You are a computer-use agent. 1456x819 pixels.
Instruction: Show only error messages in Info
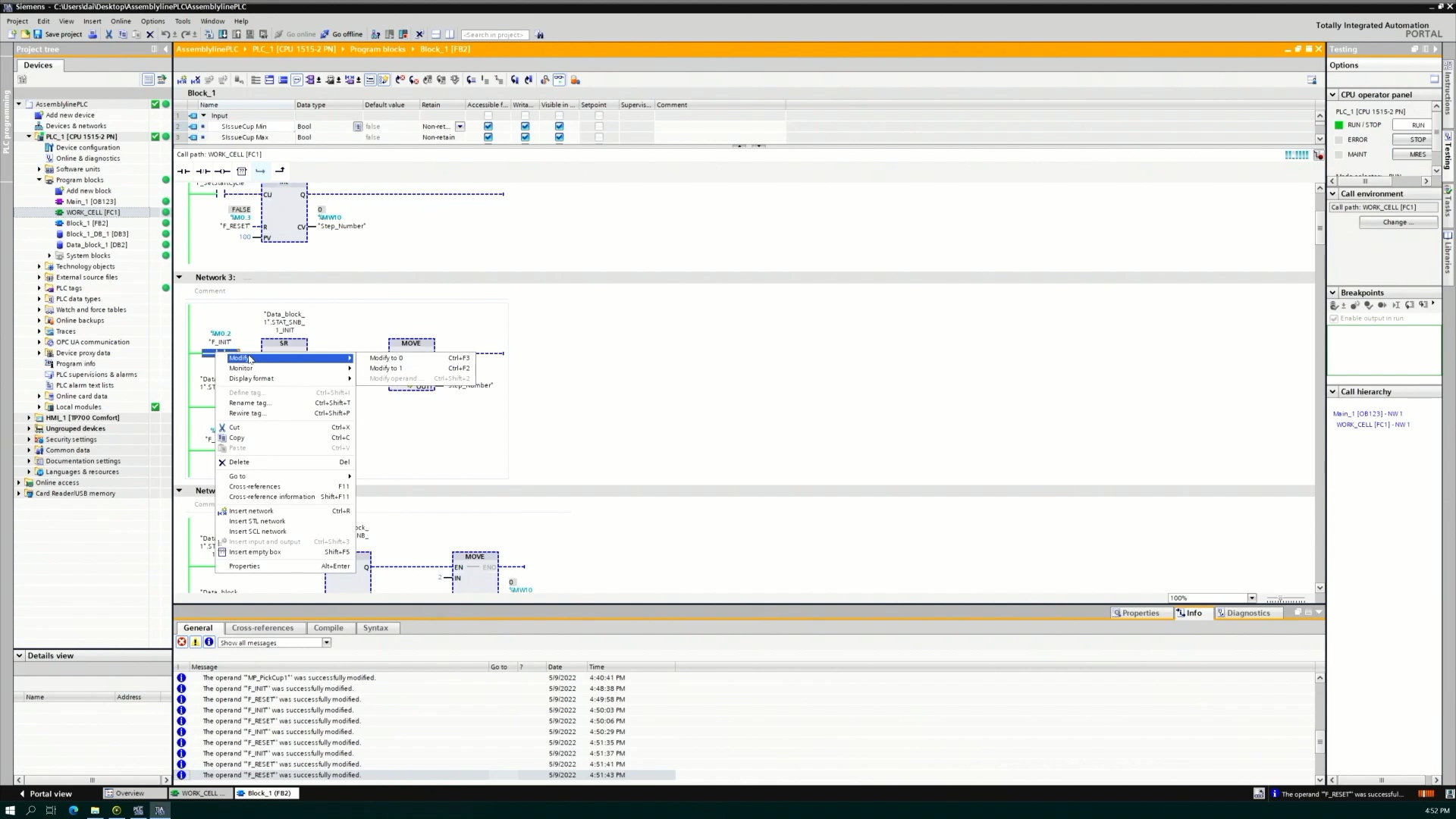click(182, 642)
